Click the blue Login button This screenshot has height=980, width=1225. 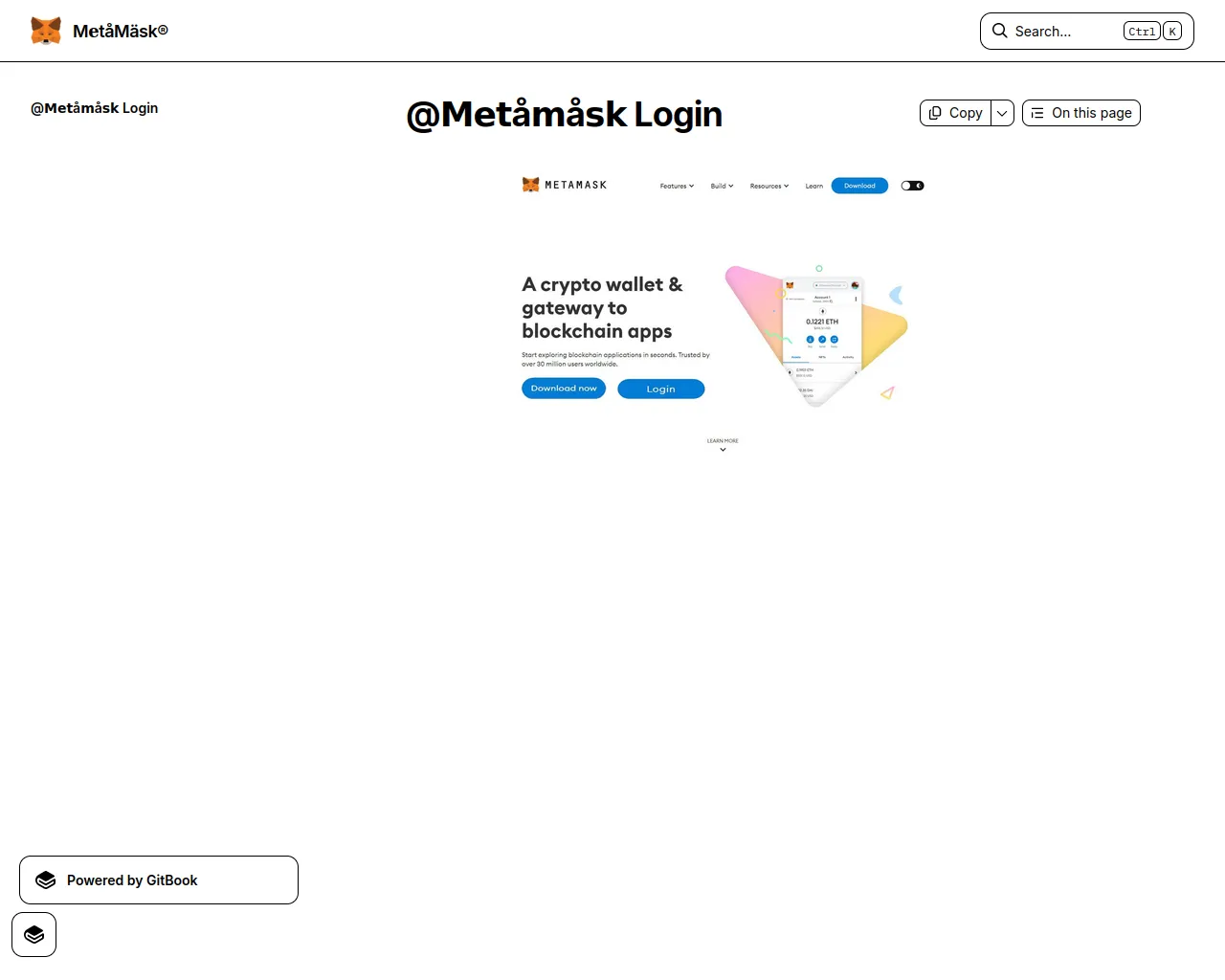(x=661, y=389)
